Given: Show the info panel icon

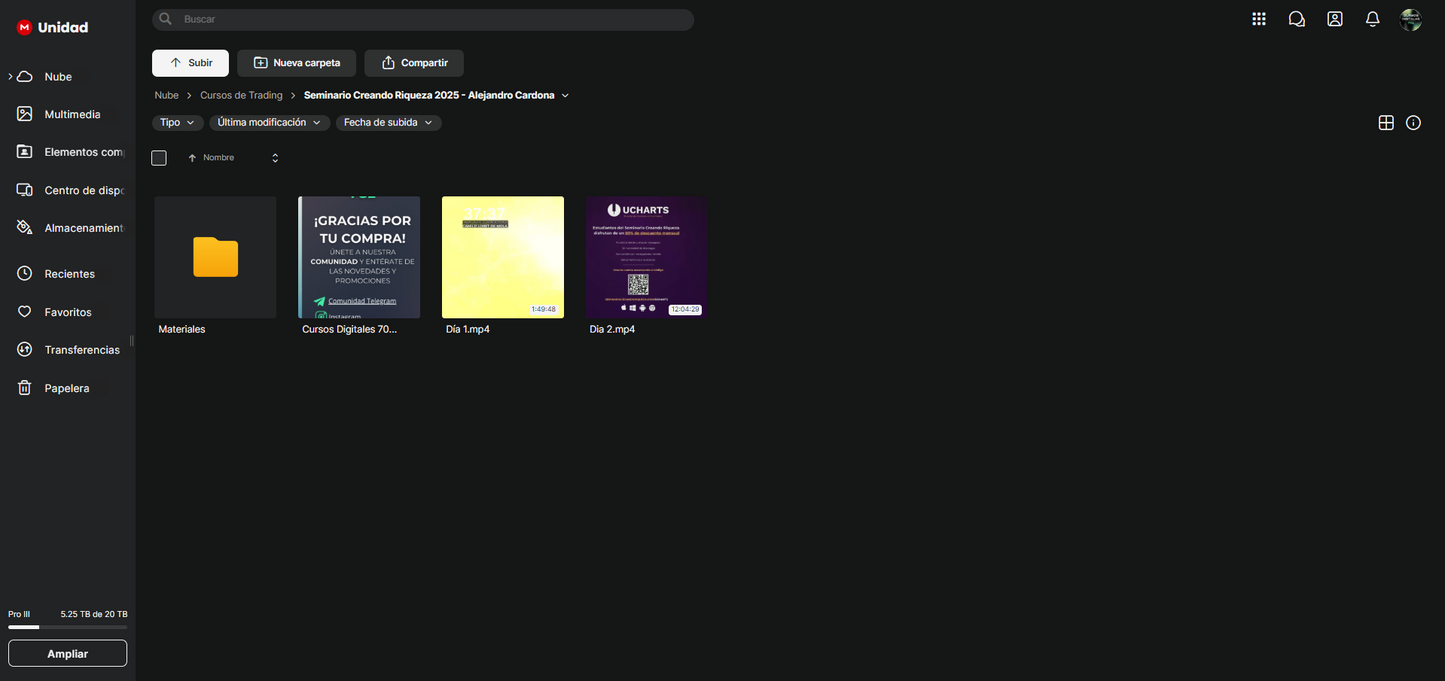Looking at the screenshot, I should [x=1413, y=123].
